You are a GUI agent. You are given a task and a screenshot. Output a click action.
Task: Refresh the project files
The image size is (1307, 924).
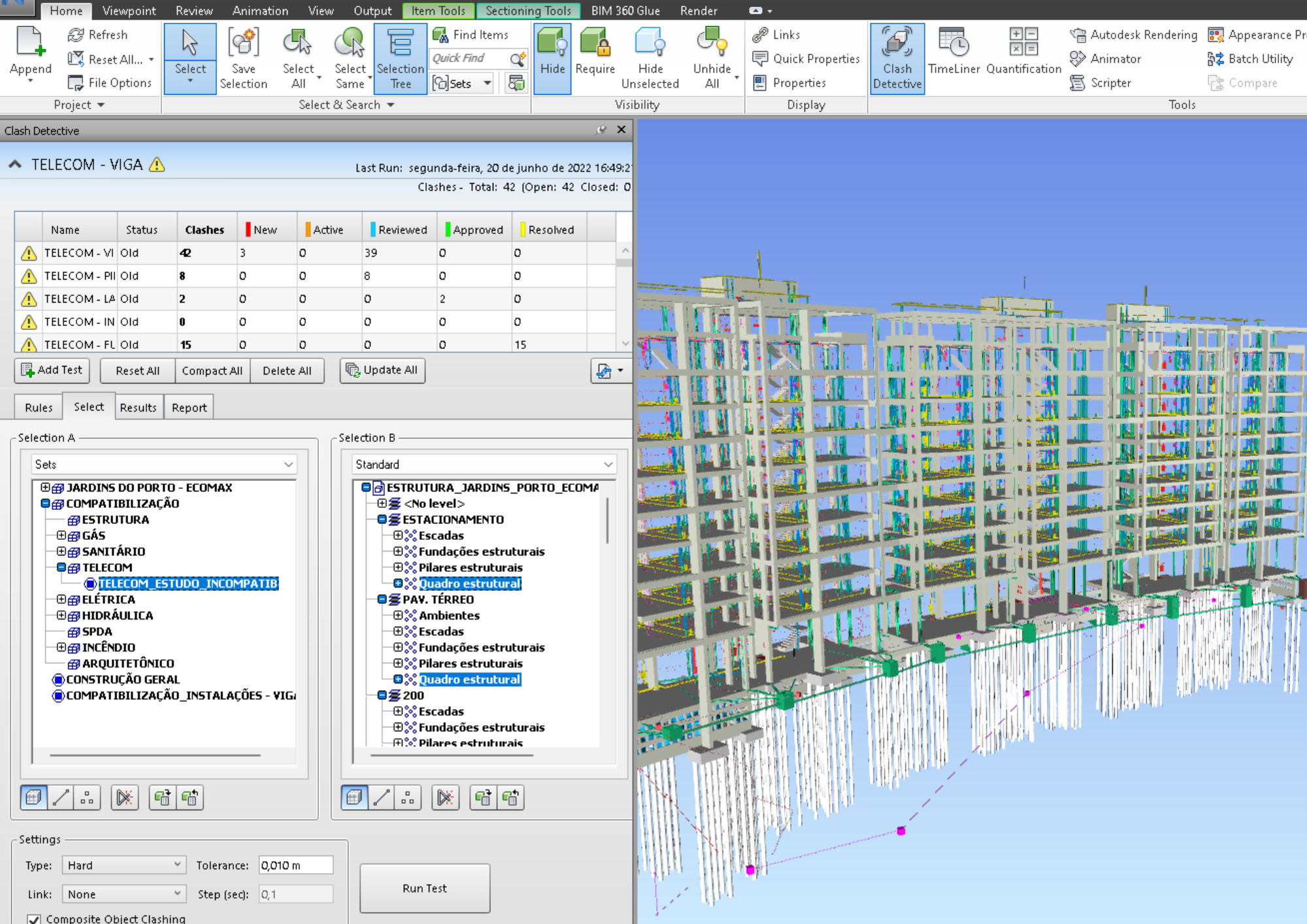[98, 35]
